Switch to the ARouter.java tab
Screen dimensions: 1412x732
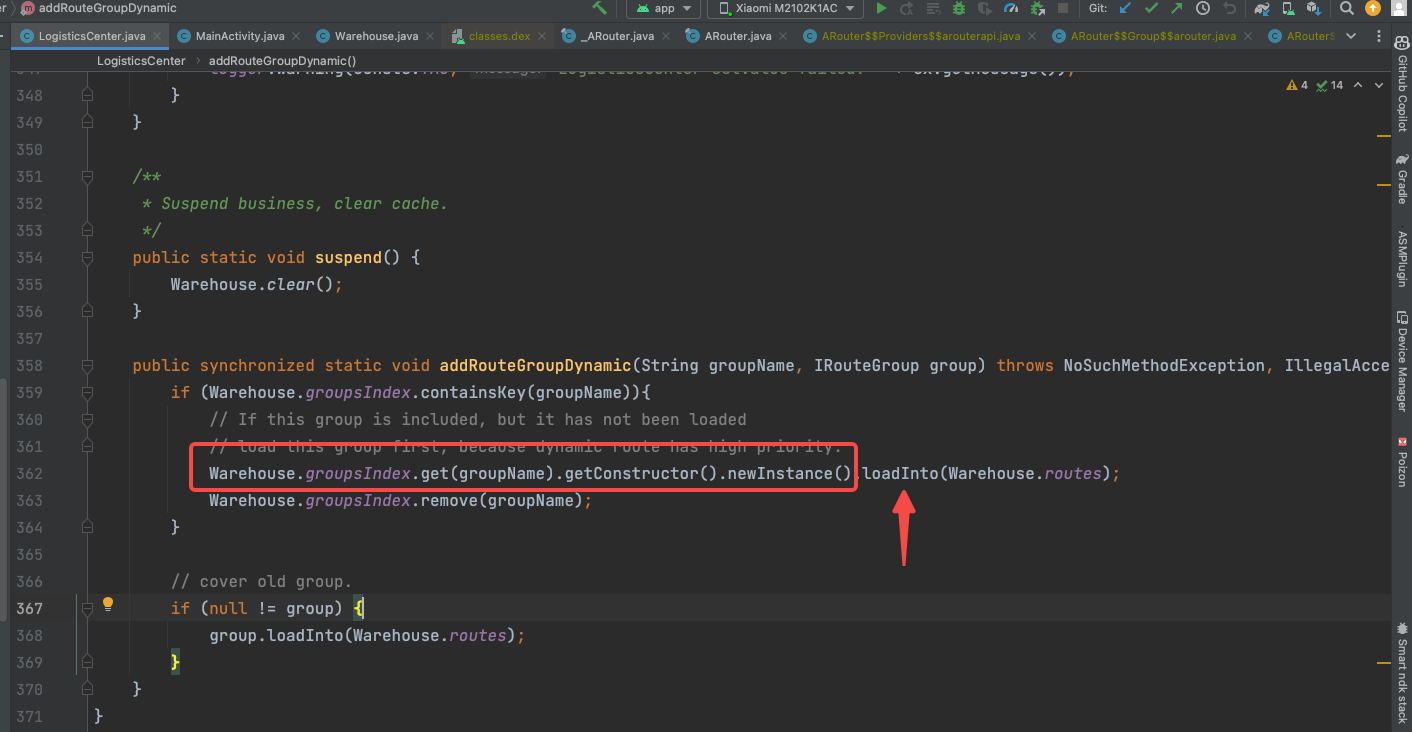[738, 36]
